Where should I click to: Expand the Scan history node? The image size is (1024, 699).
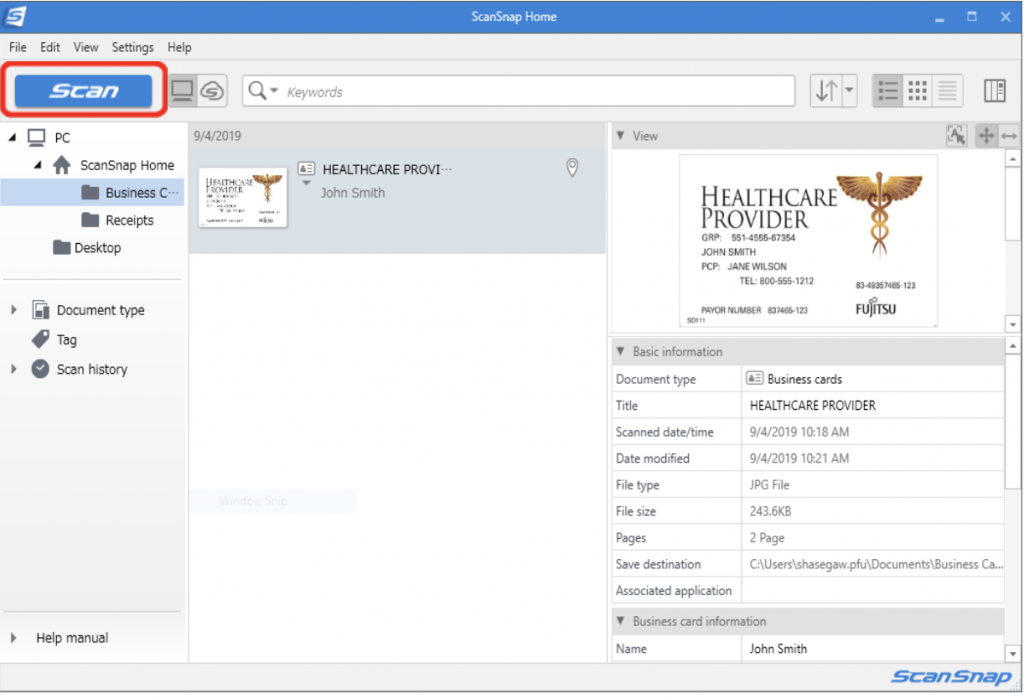pos(13,369)
